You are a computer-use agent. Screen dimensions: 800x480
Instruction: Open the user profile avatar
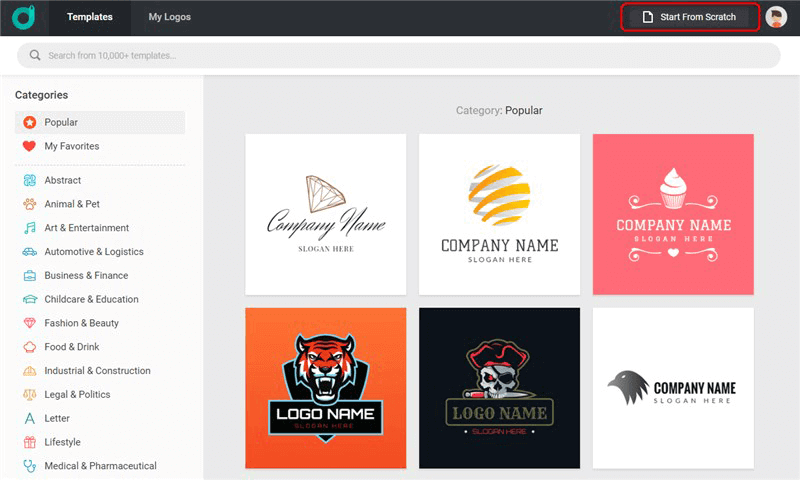click(776, 17)
